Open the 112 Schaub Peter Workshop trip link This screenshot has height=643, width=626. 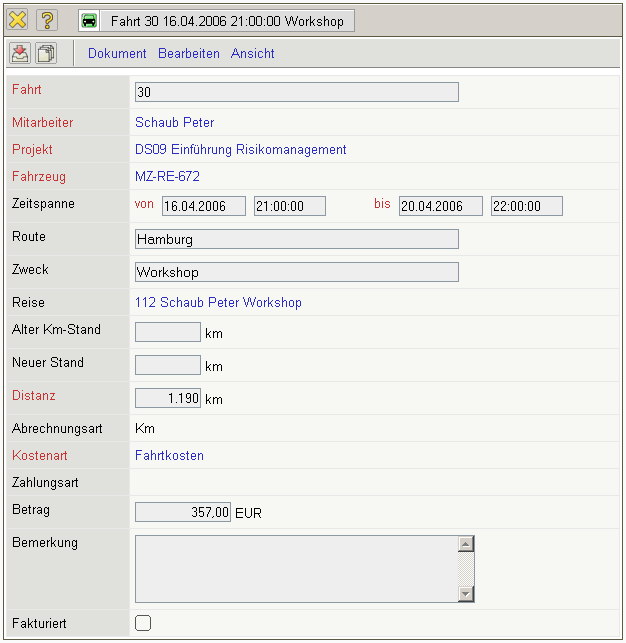pos(219,302)
